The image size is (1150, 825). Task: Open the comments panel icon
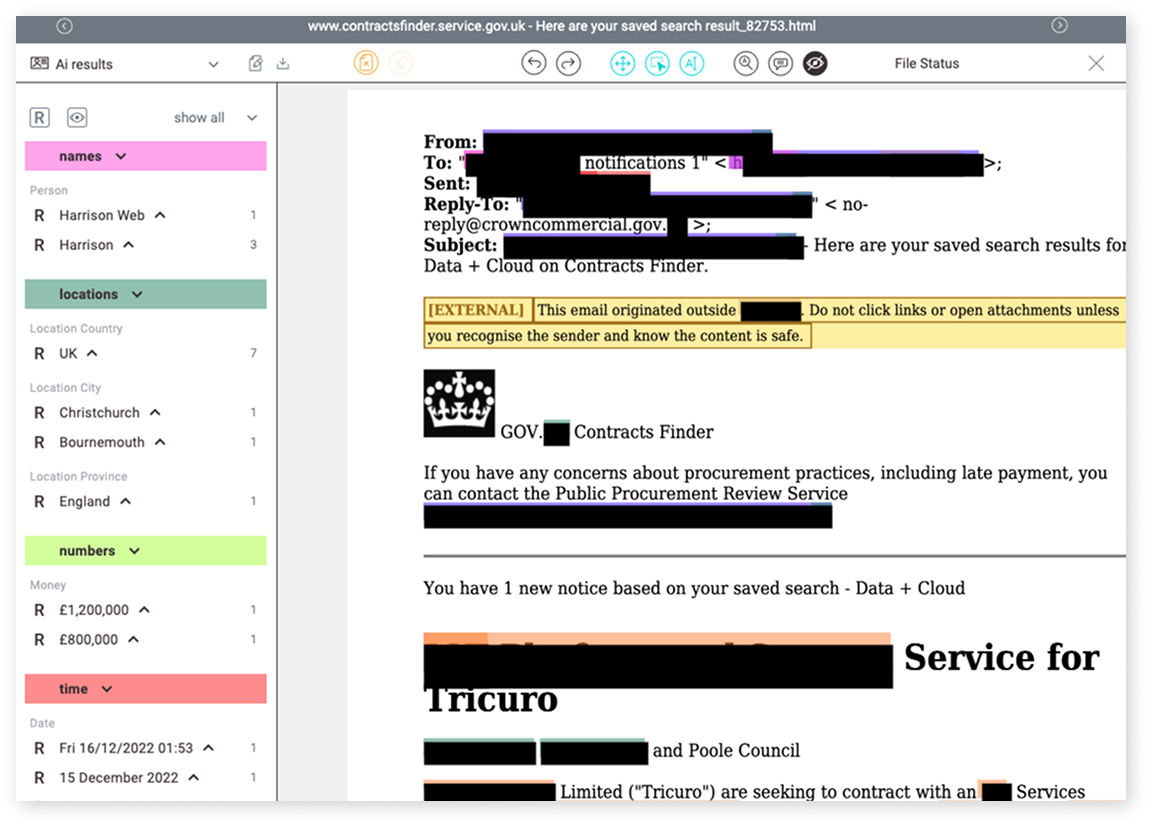[780, 63]
